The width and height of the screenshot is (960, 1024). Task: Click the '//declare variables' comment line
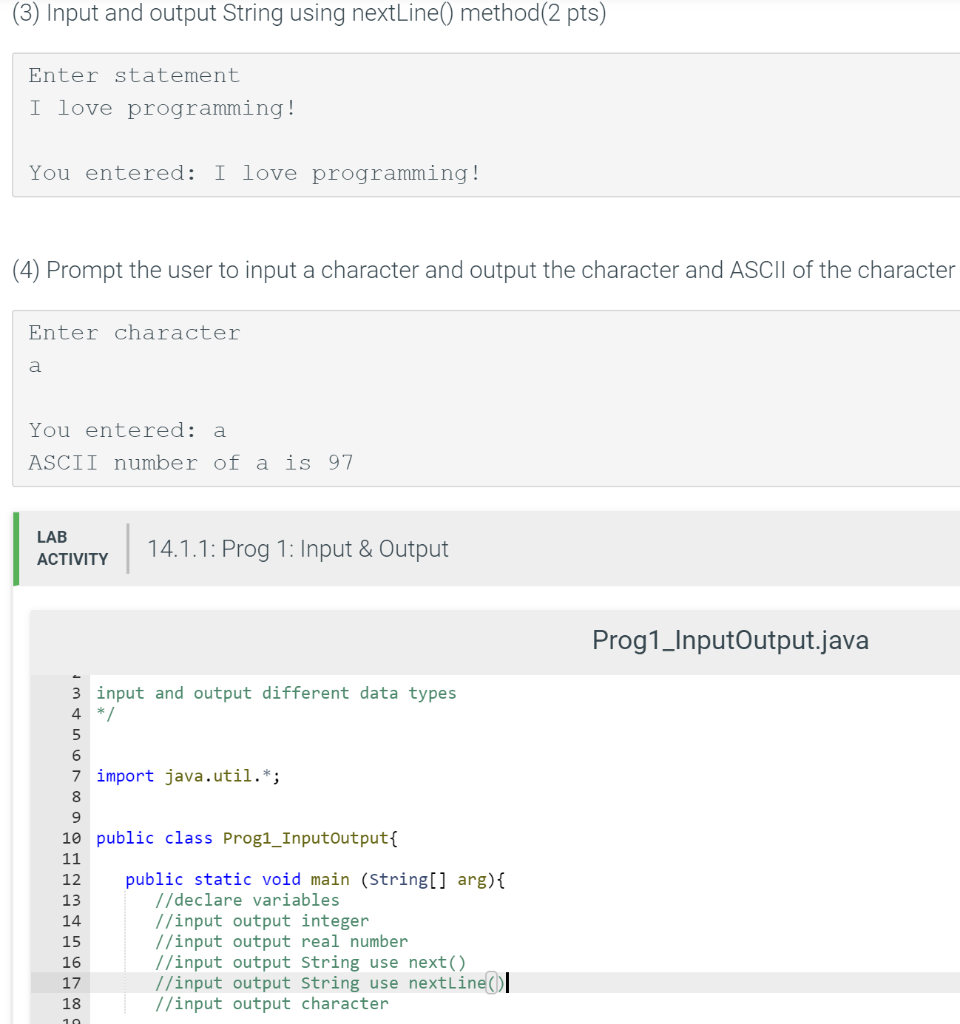pos(247,900)
